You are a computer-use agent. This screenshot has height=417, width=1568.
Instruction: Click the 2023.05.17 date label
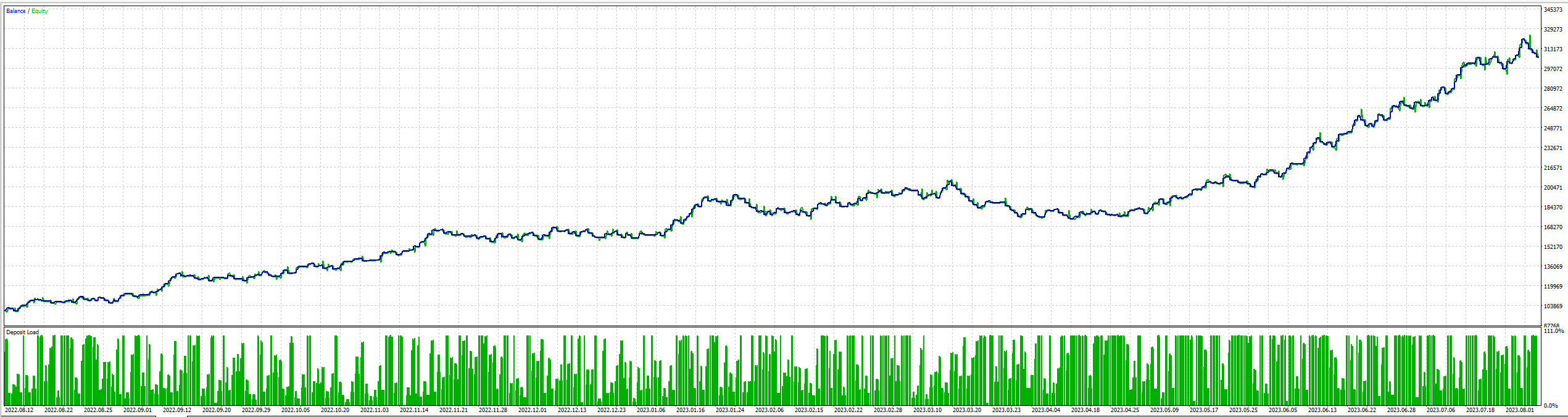[x=1204, y=410]
